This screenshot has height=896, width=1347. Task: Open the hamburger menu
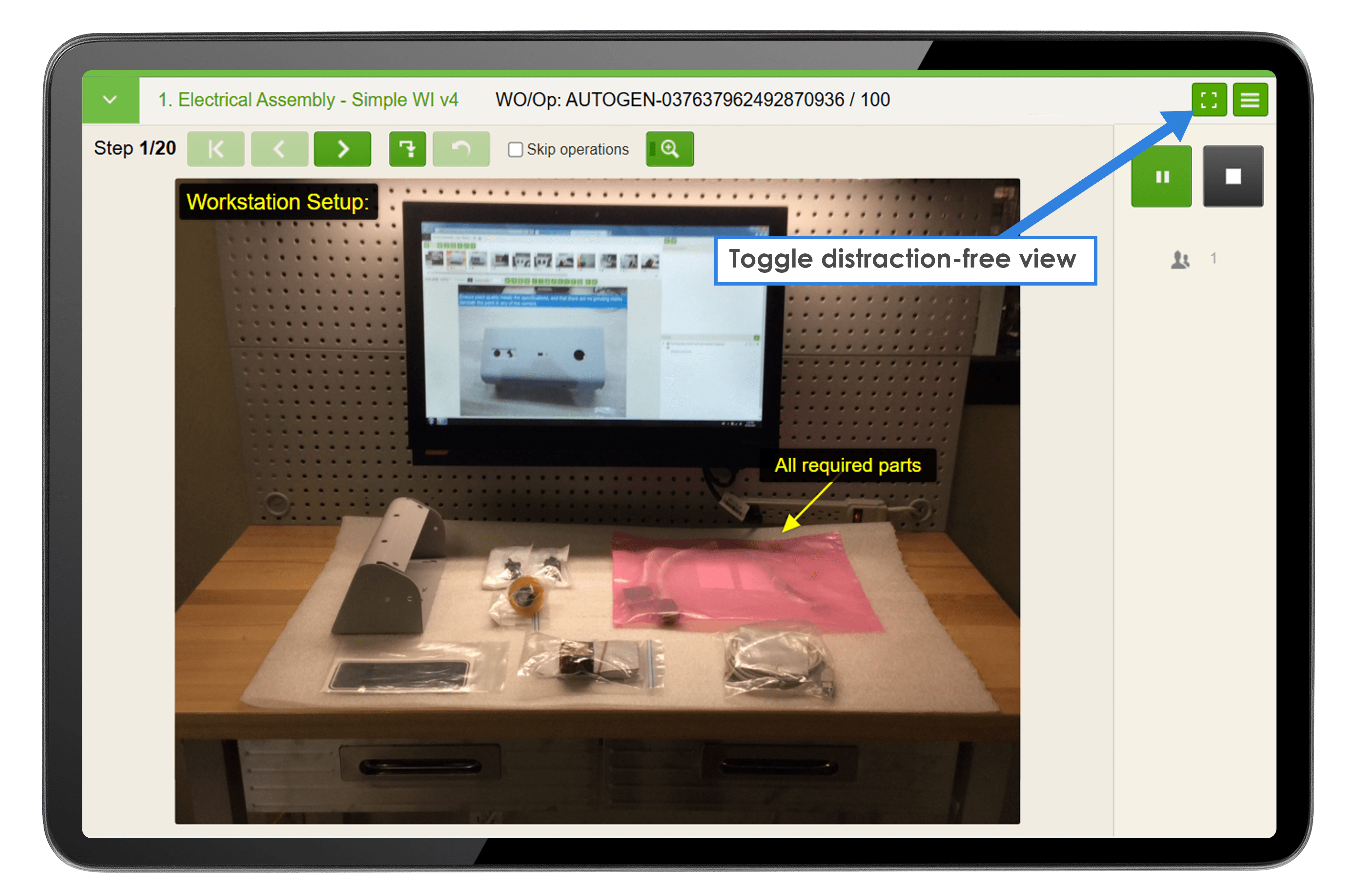click(1251, 99)
